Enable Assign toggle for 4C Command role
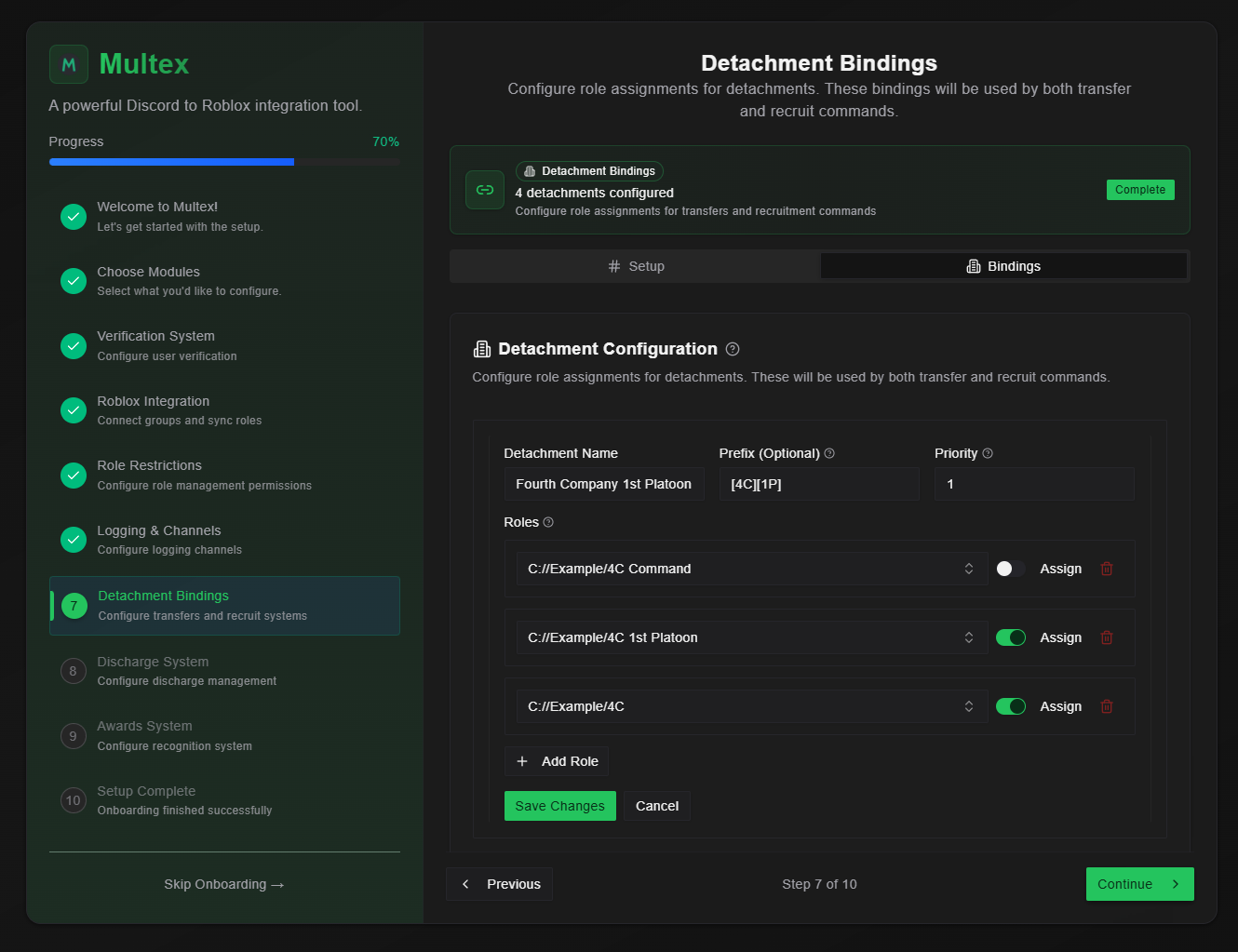 click(1011, 569)
